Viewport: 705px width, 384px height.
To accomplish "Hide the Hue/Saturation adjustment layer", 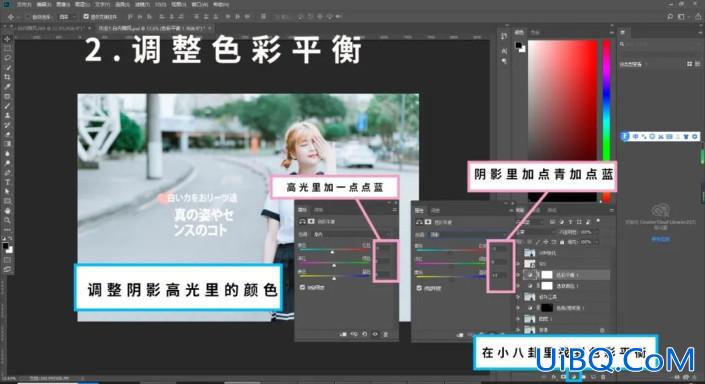I will [x=518, y=308].
